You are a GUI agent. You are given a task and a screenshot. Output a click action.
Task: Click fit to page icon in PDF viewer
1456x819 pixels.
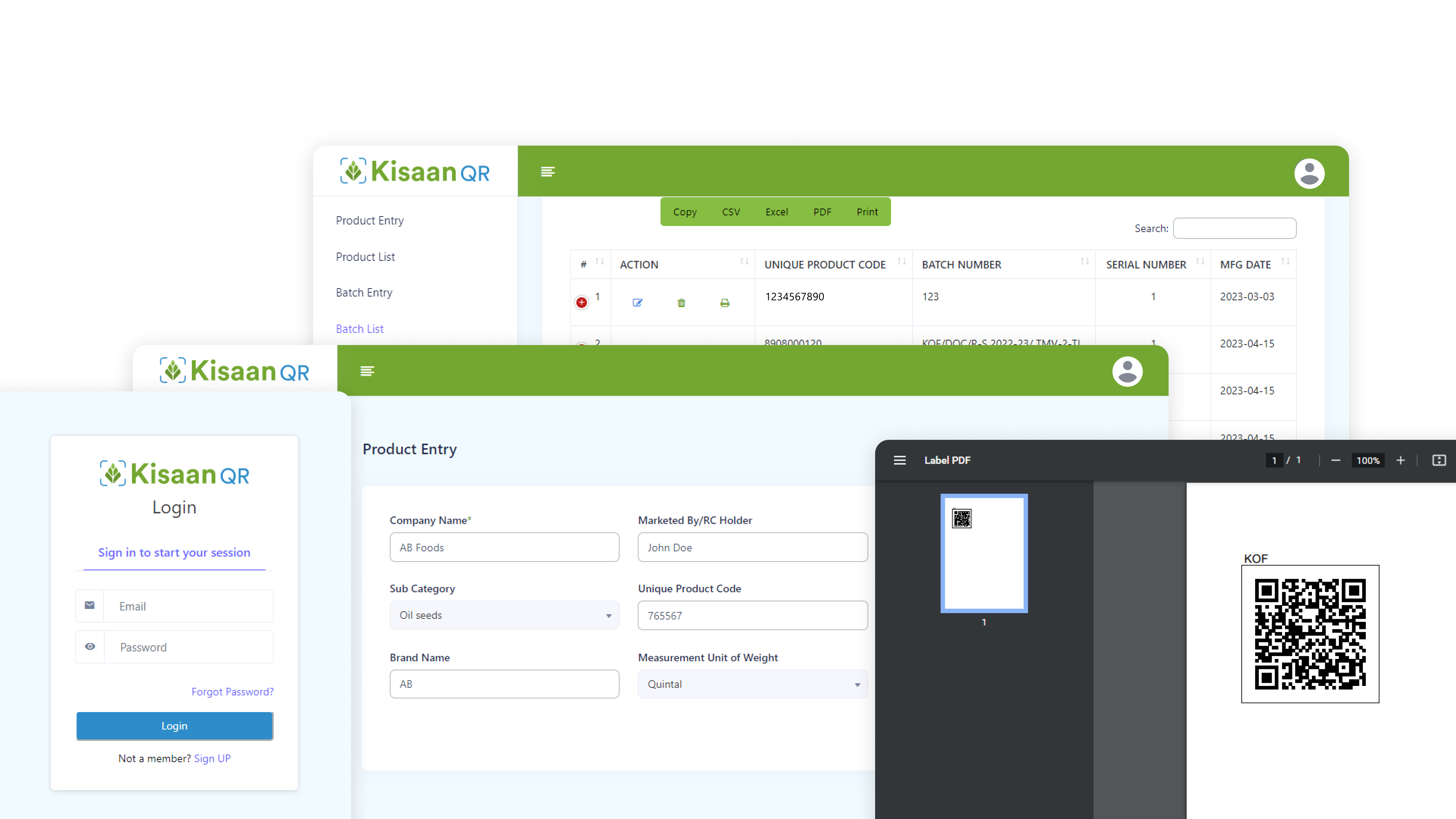click(x=1439, y=460)
